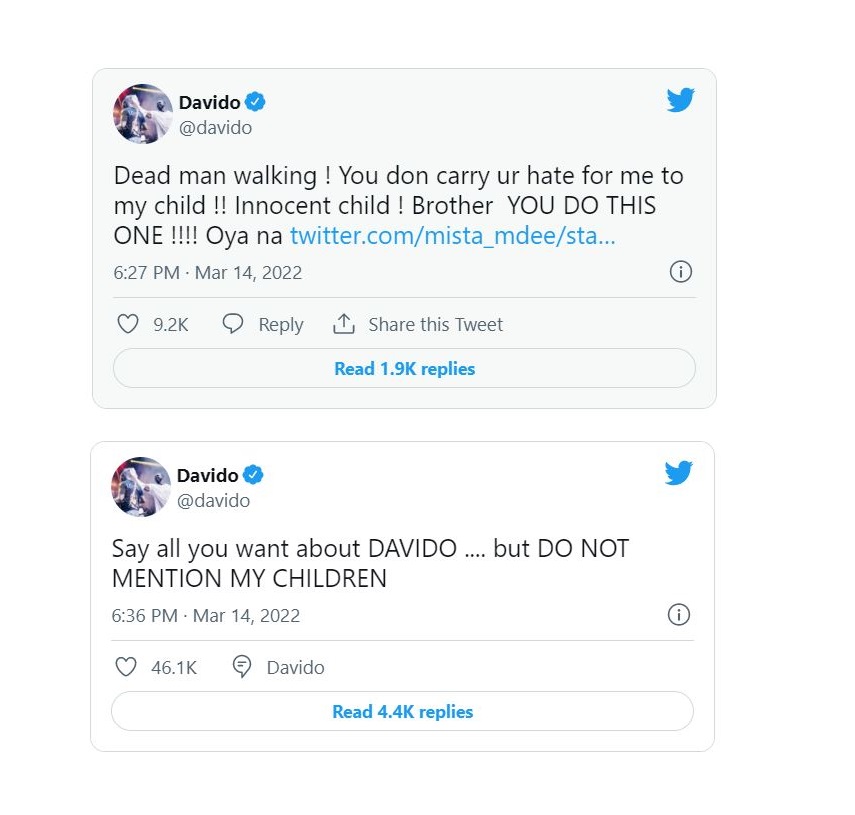Open Davido's avatar in the first tweet
This screenshot has width=855, height=815.
(143, 114)
